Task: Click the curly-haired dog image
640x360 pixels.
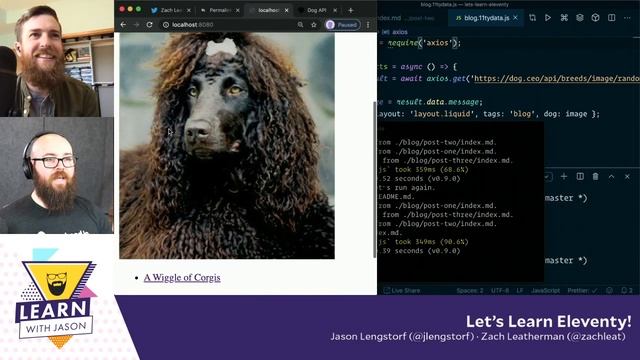Action: [227, 146]
